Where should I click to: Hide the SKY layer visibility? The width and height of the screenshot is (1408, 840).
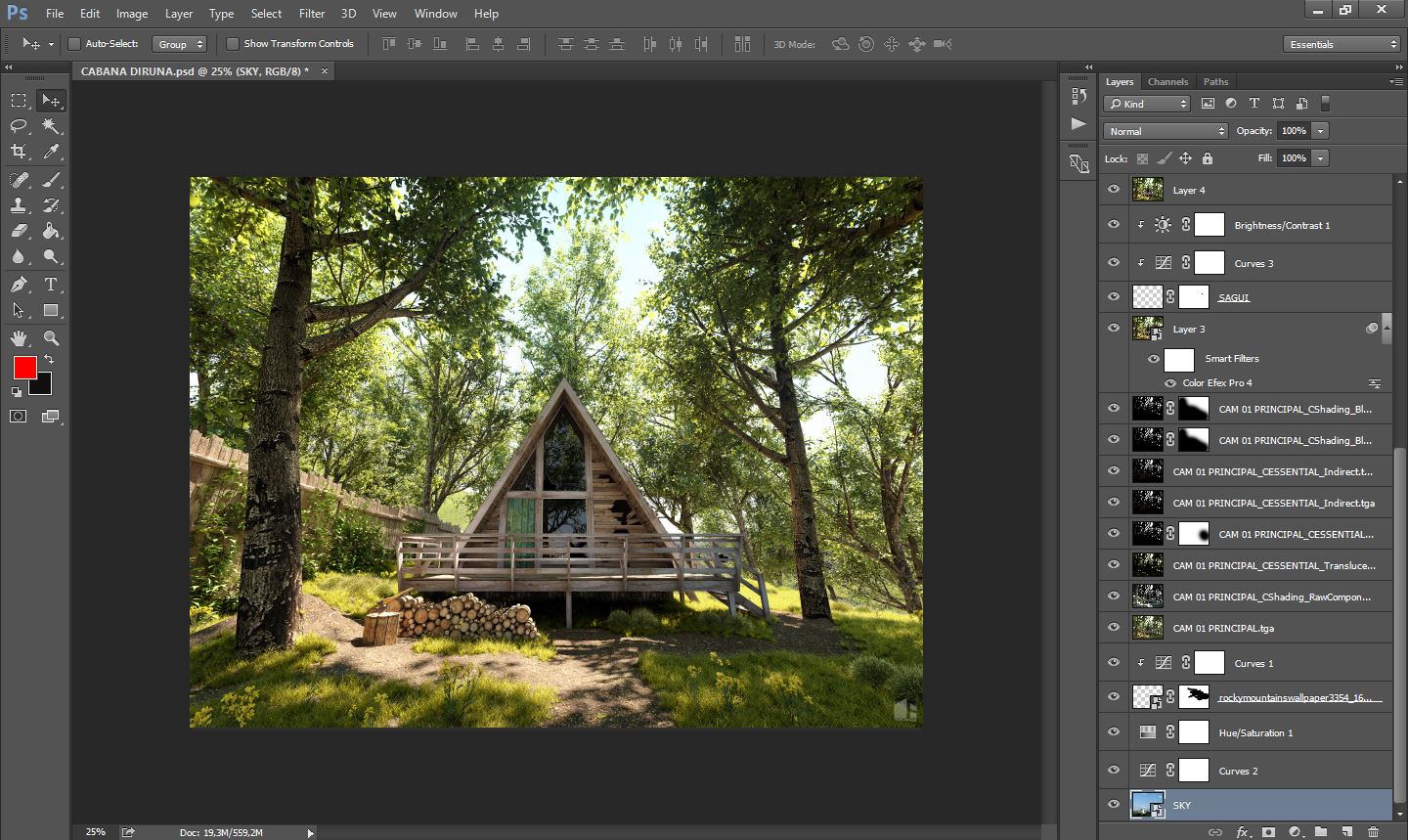[1113, 805]
